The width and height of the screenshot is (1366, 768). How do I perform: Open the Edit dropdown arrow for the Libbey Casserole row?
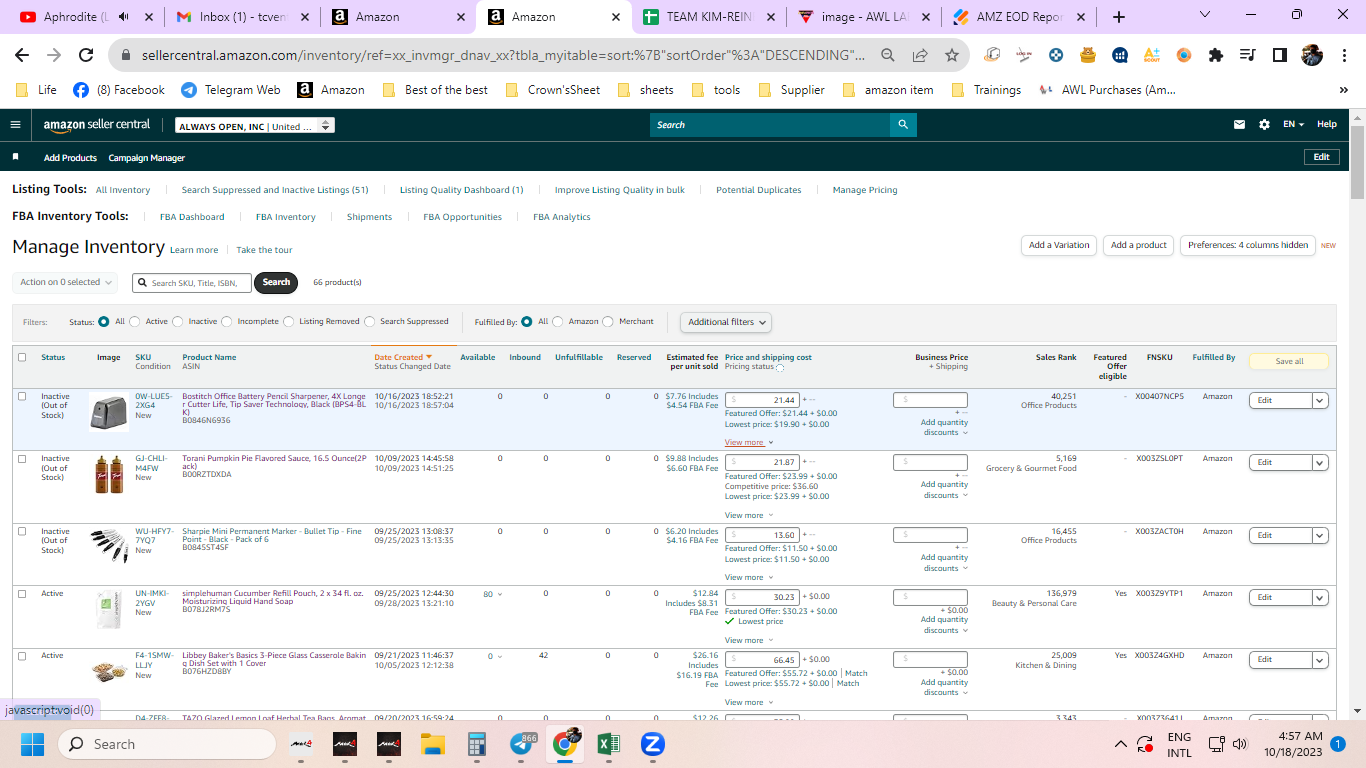1320,659
